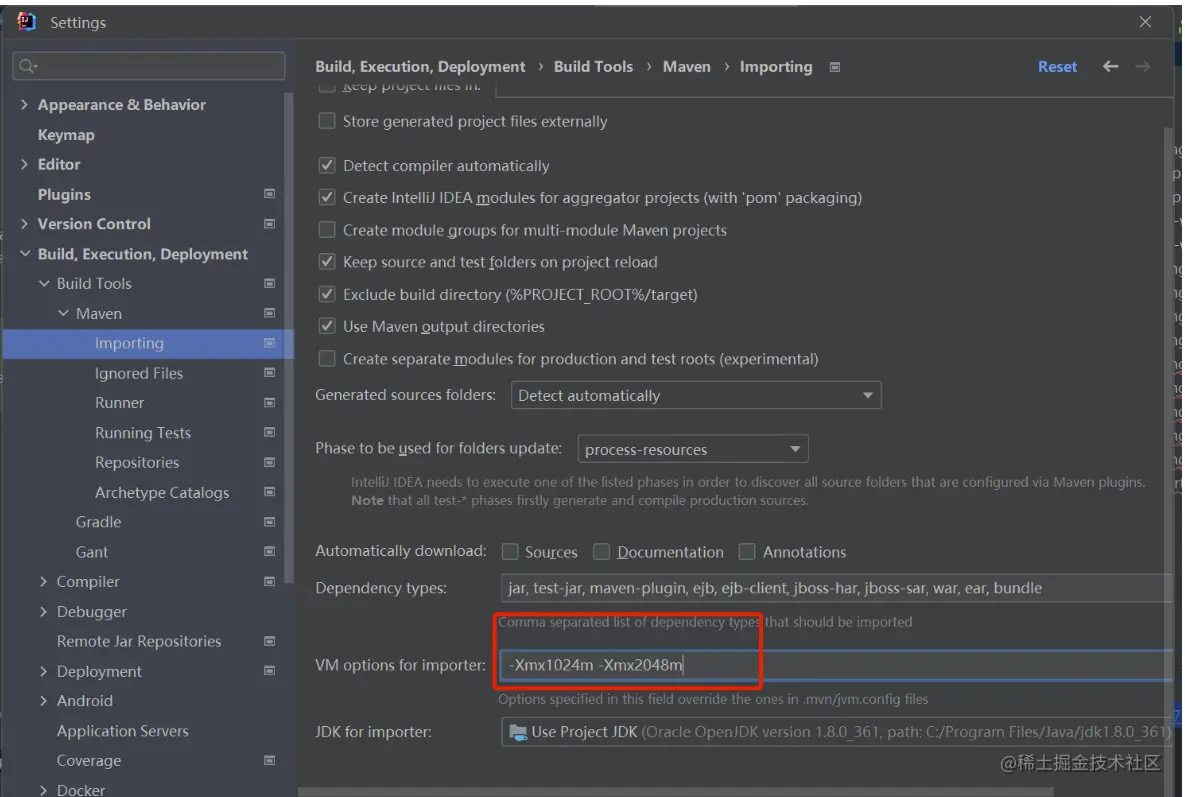1185x797 pixels.
Task: Check Documentation for automatic download
Action: (x=602, y=552)
